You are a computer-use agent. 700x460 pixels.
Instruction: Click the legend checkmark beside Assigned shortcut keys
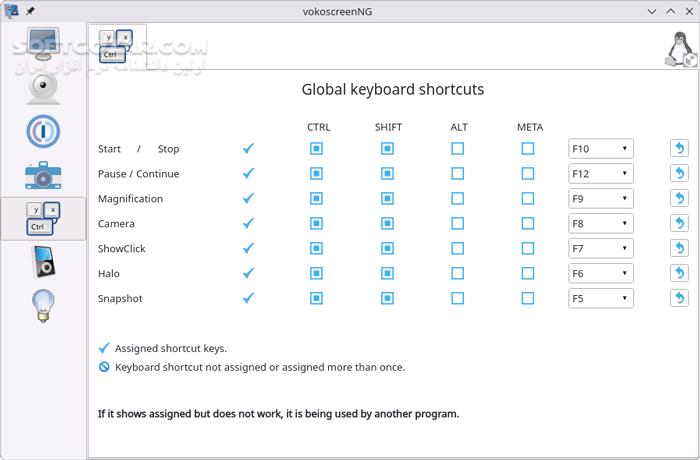coord(104,348)
